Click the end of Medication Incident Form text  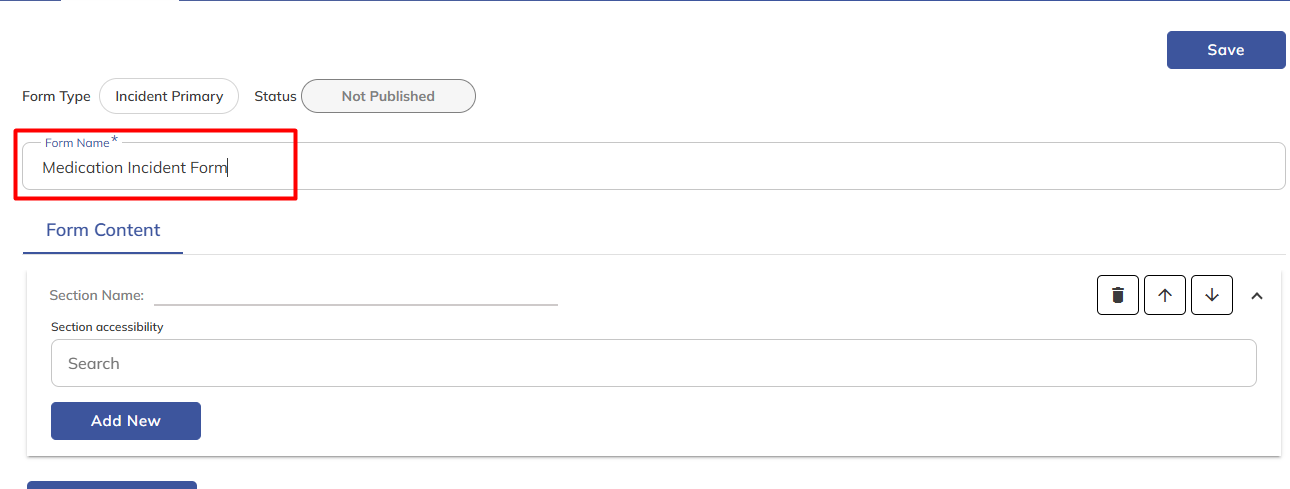pos(227,168)
